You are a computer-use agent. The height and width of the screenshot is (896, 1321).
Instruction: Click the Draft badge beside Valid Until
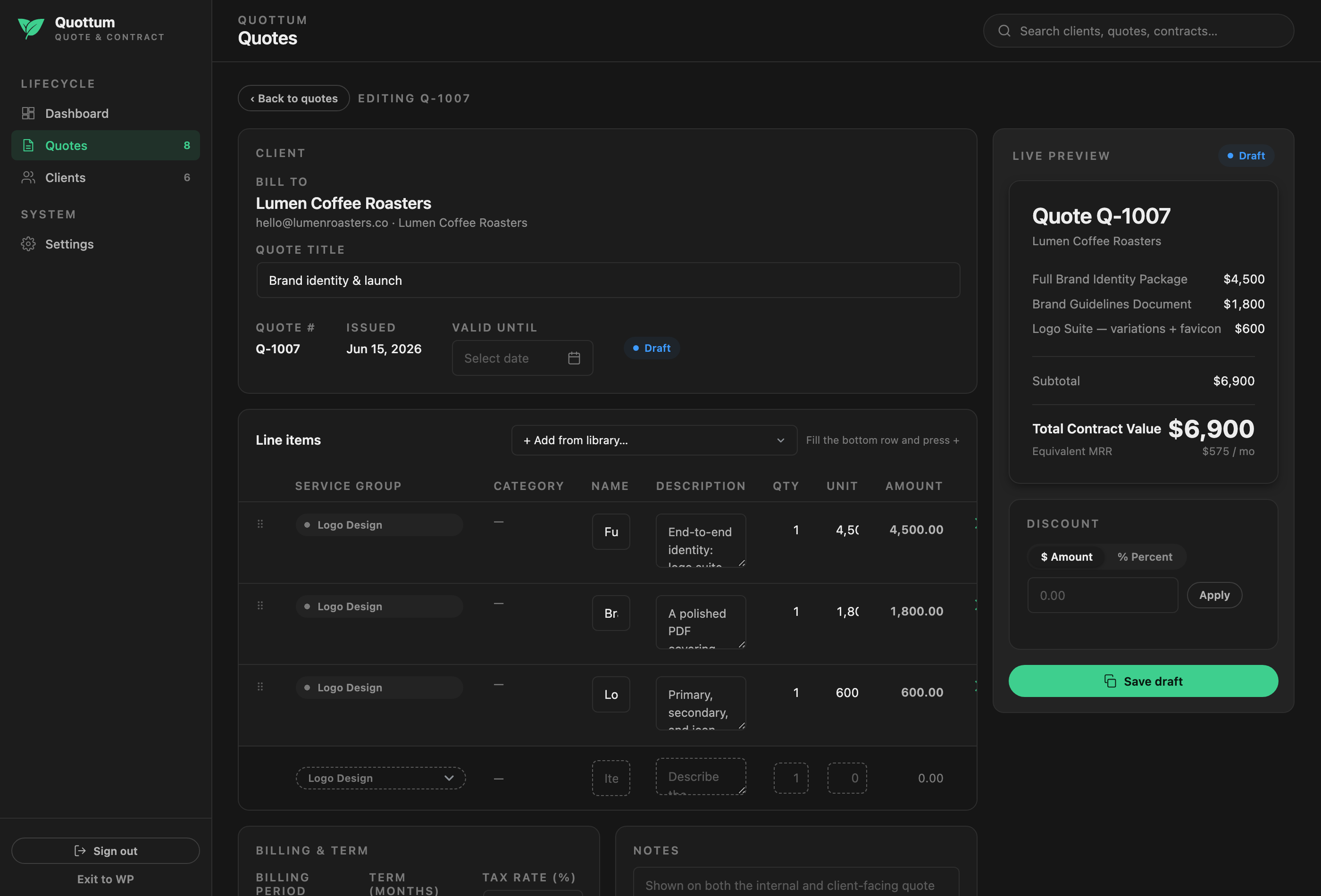[652, 348]
